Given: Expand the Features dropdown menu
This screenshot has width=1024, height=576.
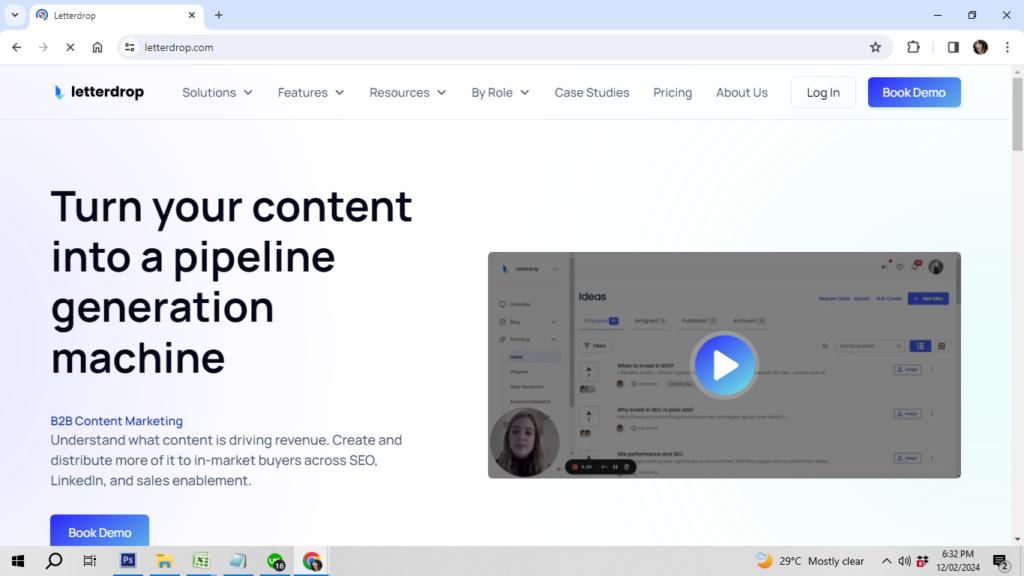Looking at the screenshot, I should coord(311,92).
